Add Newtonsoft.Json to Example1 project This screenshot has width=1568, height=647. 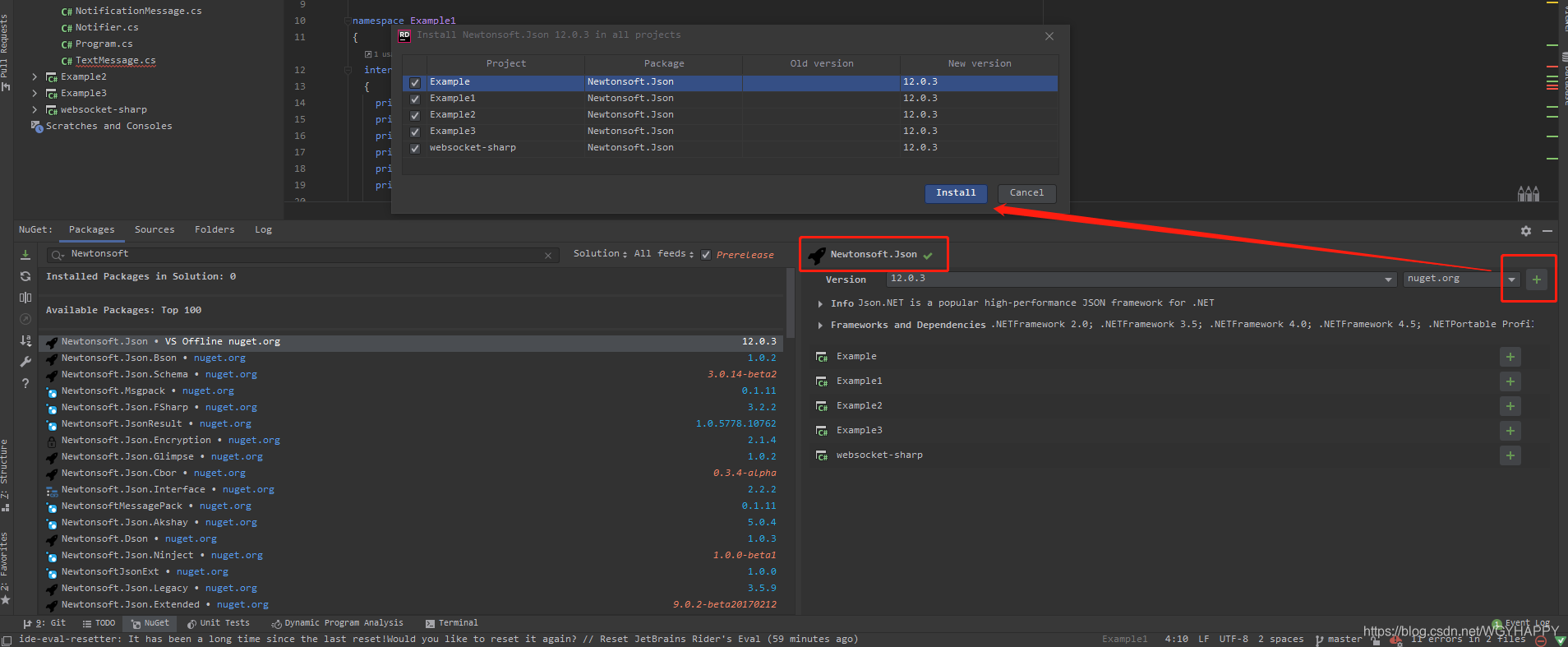pyautogui.click(x=1510, y=381)
